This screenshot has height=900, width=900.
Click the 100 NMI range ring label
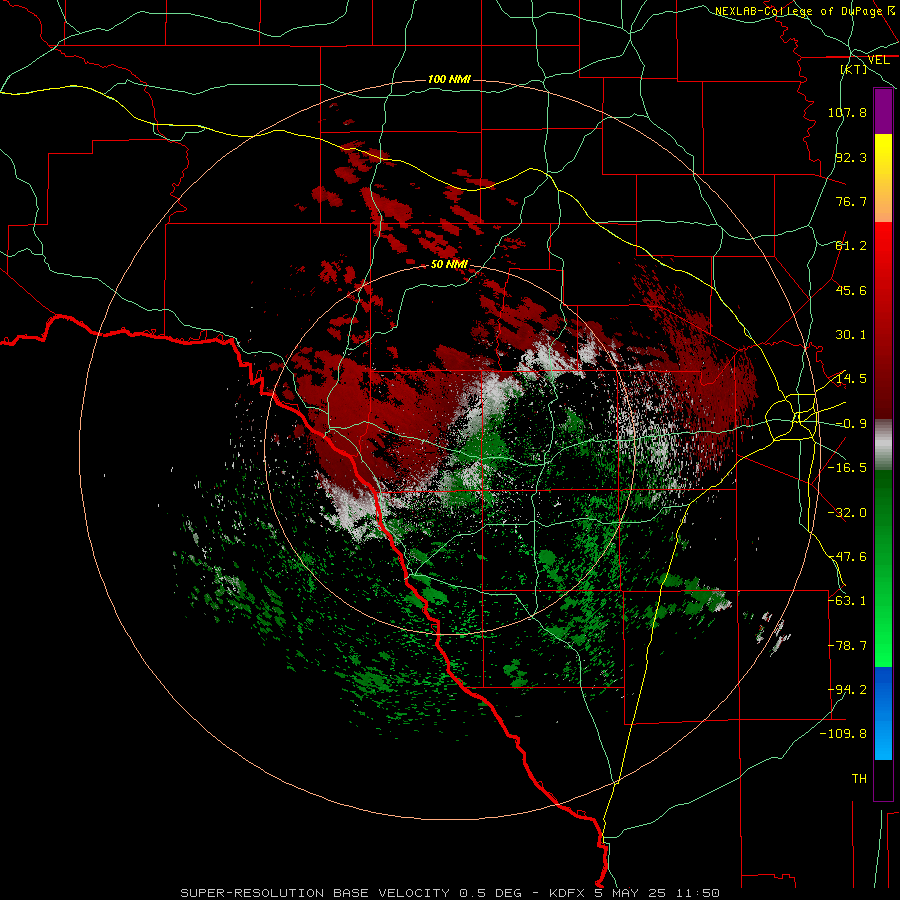449,79
